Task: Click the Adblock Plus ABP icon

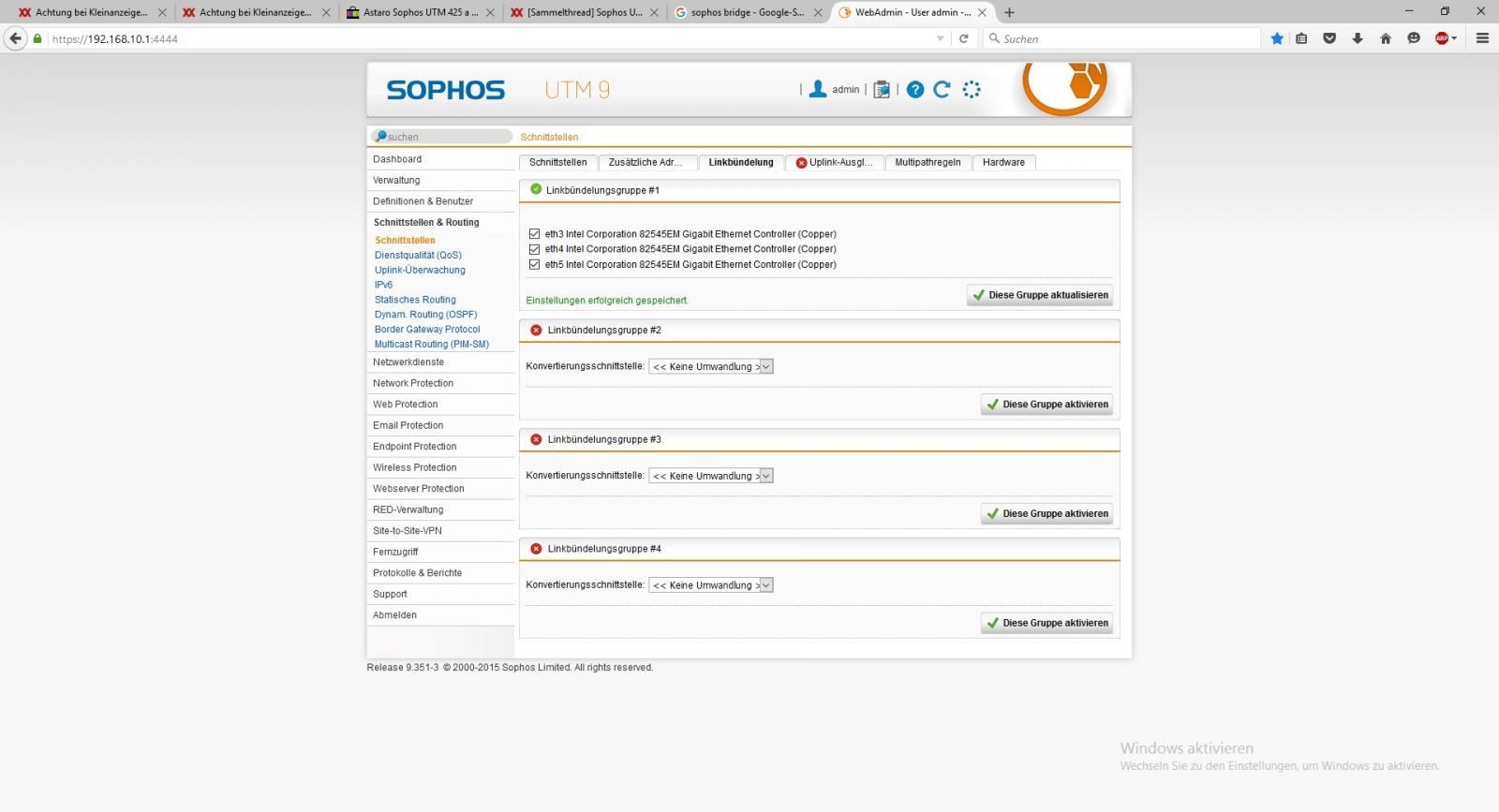Action: coord(1444,38)
